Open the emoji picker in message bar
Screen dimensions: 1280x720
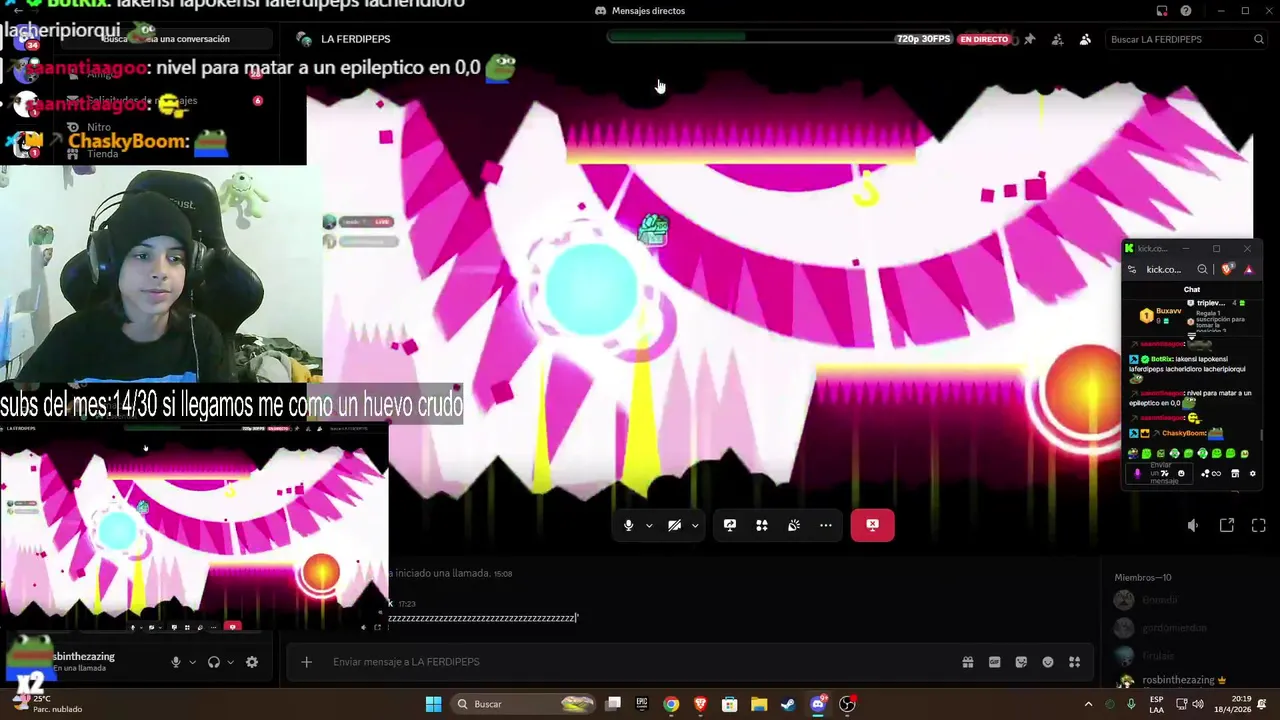click(x=1048, y=662)
